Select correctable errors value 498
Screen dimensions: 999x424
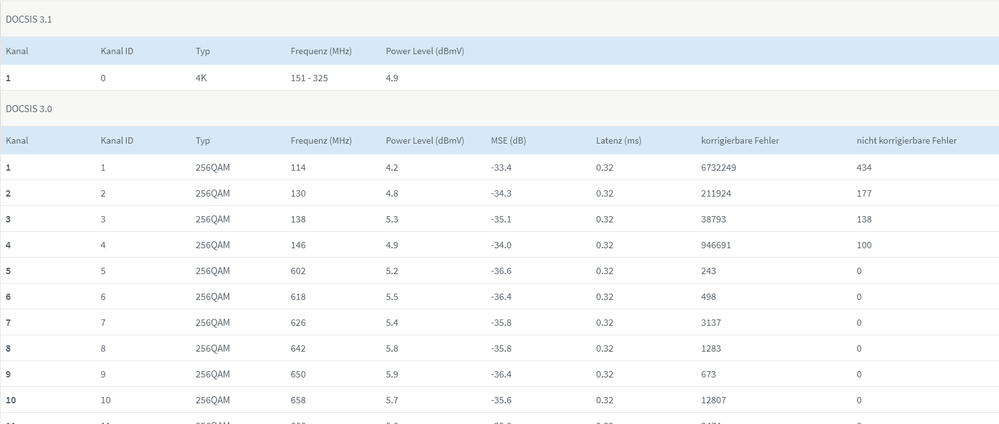tap(708, 296)
